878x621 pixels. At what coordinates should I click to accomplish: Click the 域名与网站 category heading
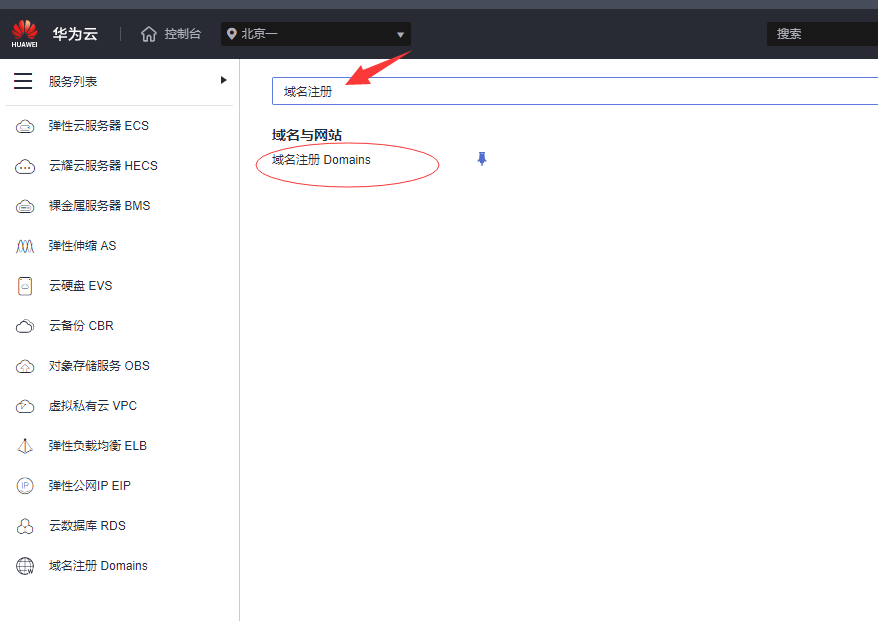[307, 135]
